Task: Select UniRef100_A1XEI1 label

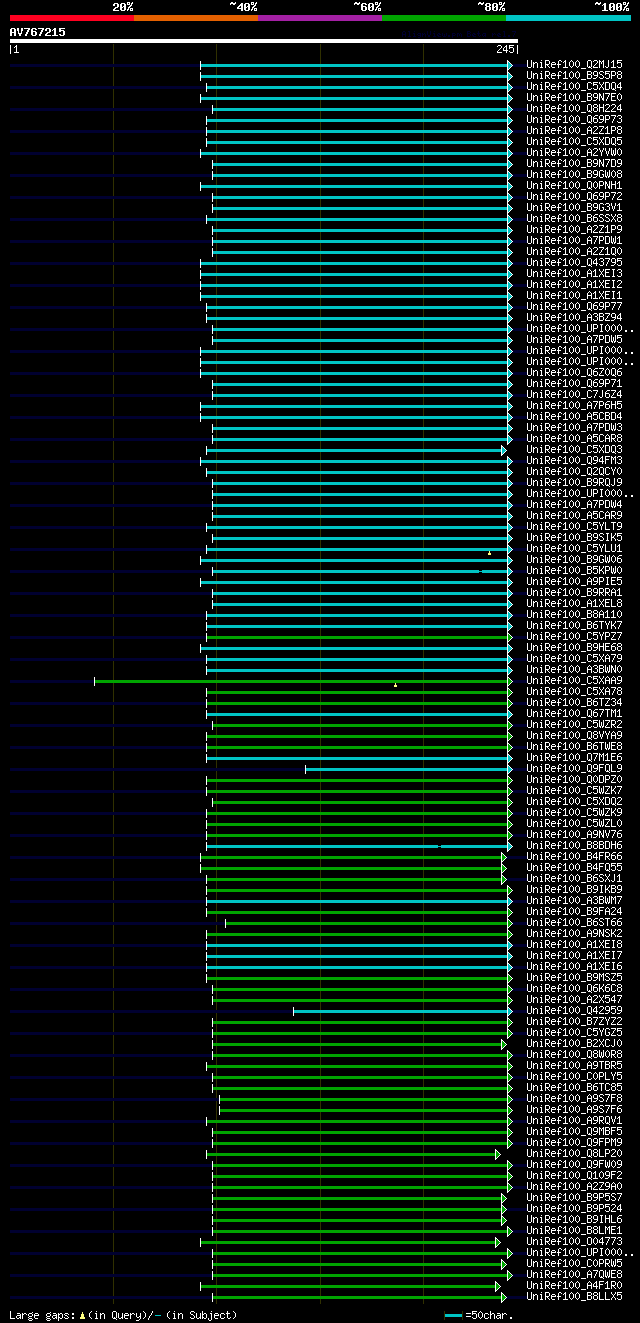Action: [x=574, y=295]
